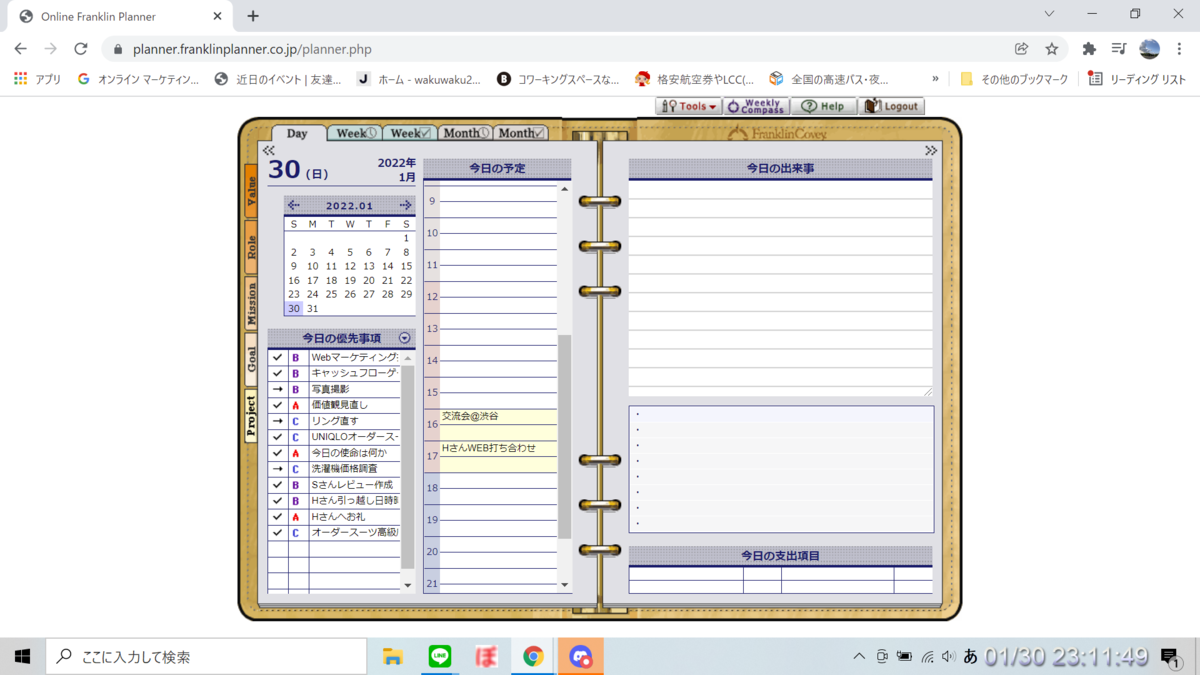Open the priority tasks options arrow icon
Image resolution: width=1200 pixels, height=675 pixels.
click(x=405, y=338)
